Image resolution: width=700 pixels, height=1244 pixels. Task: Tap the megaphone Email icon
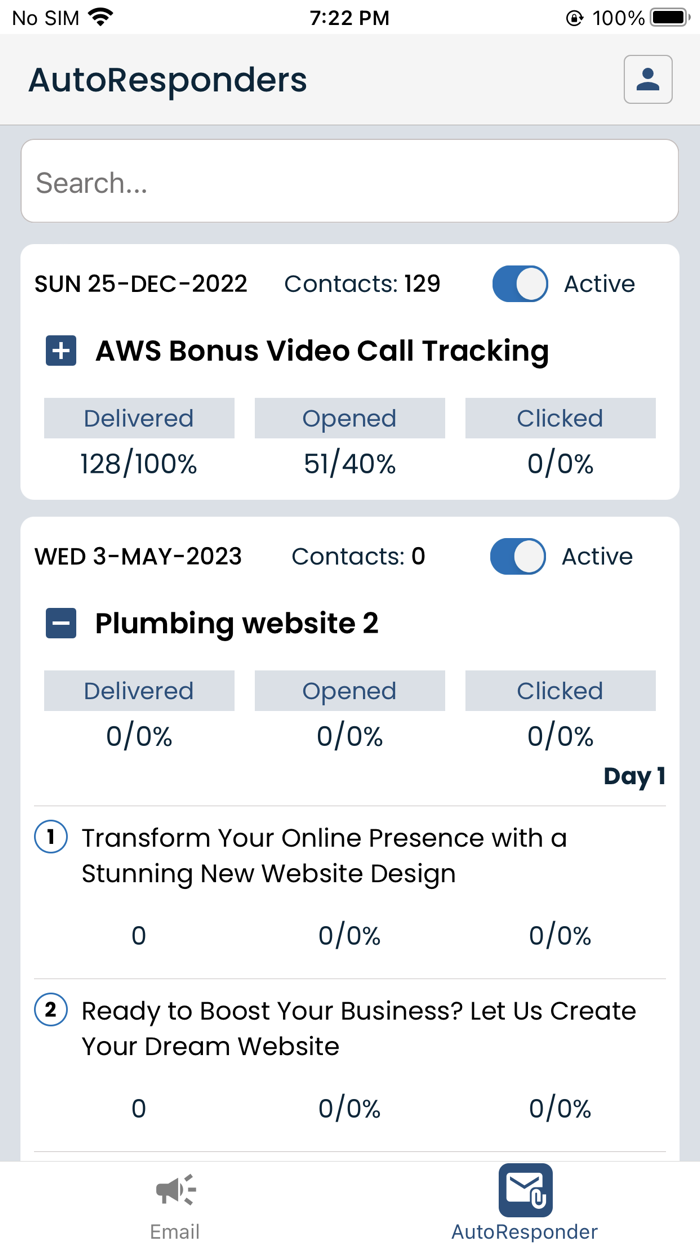[175, 1190]
